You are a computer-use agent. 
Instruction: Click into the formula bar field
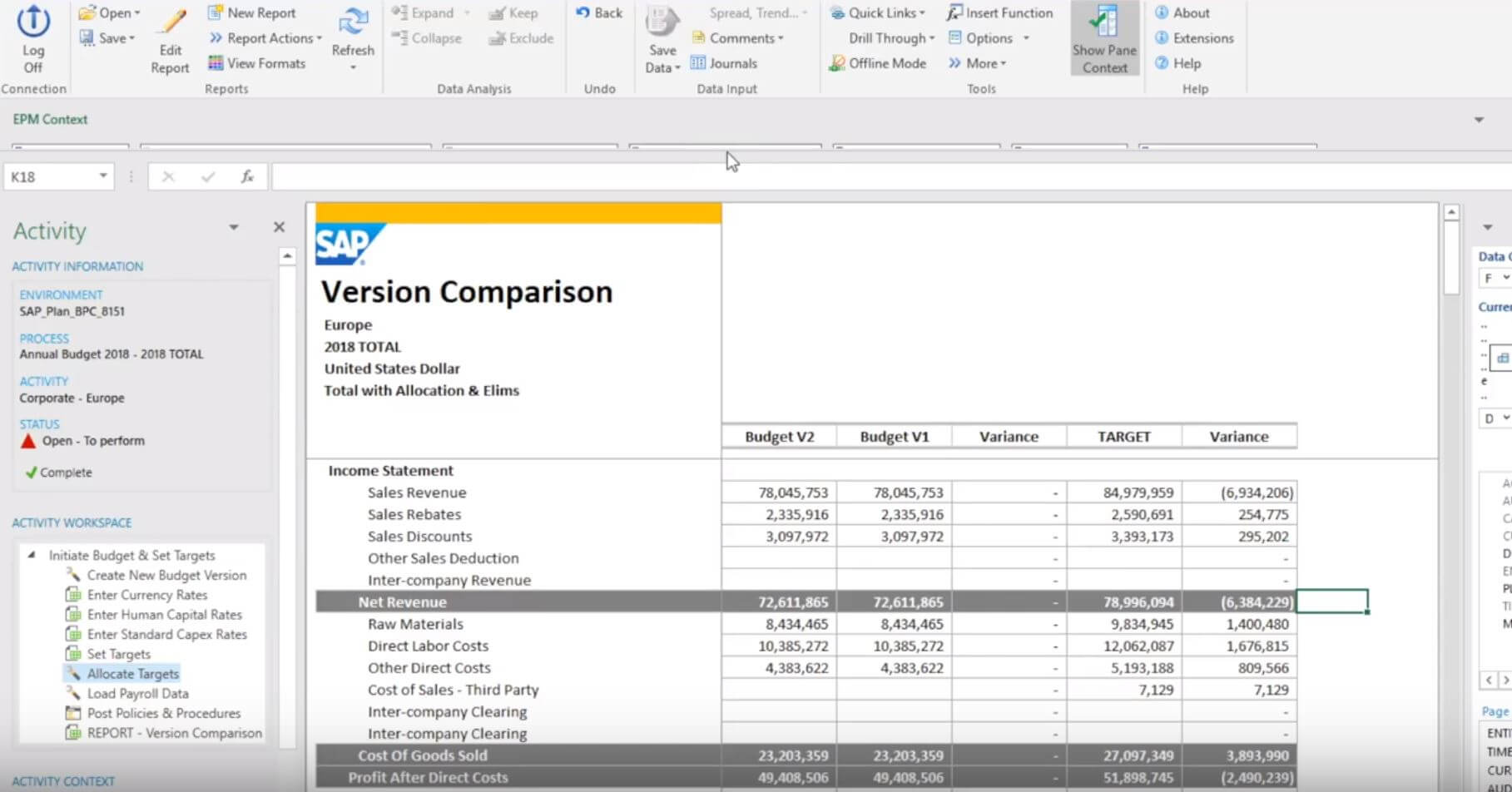pos(890,176)
